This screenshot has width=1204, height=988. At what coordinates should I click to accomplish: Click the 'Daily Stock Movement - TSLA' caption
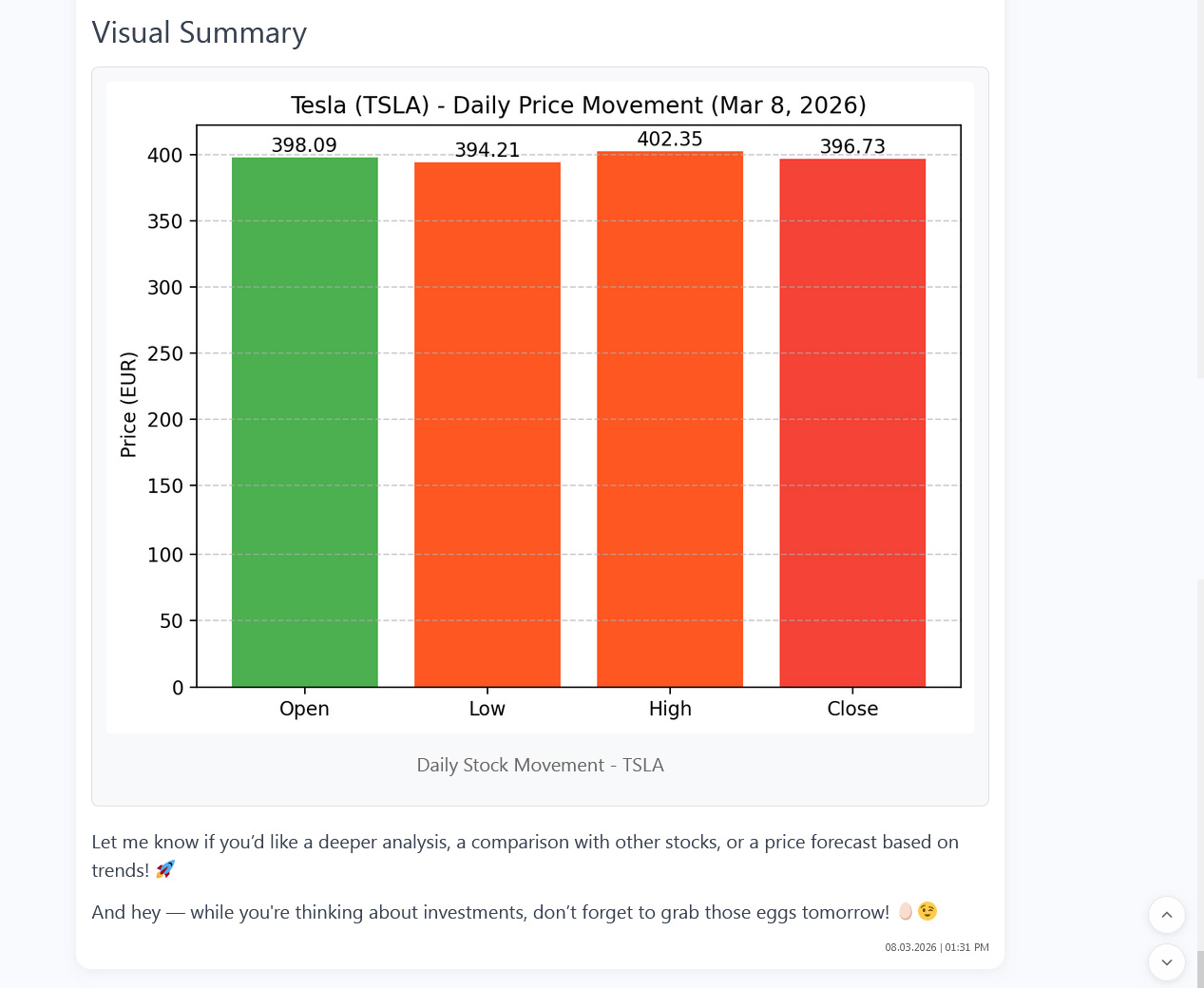(540, 765)
